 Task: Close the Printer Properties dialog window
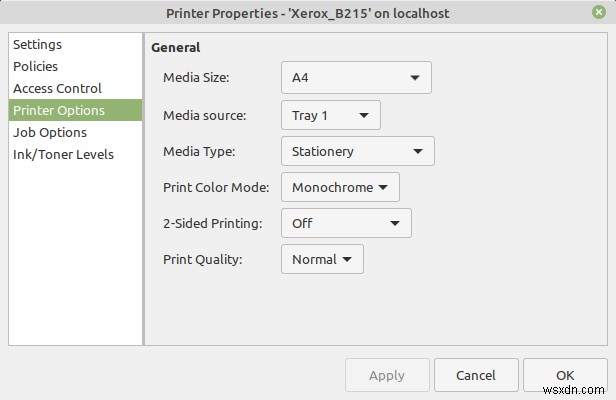[x=598, y=12]
